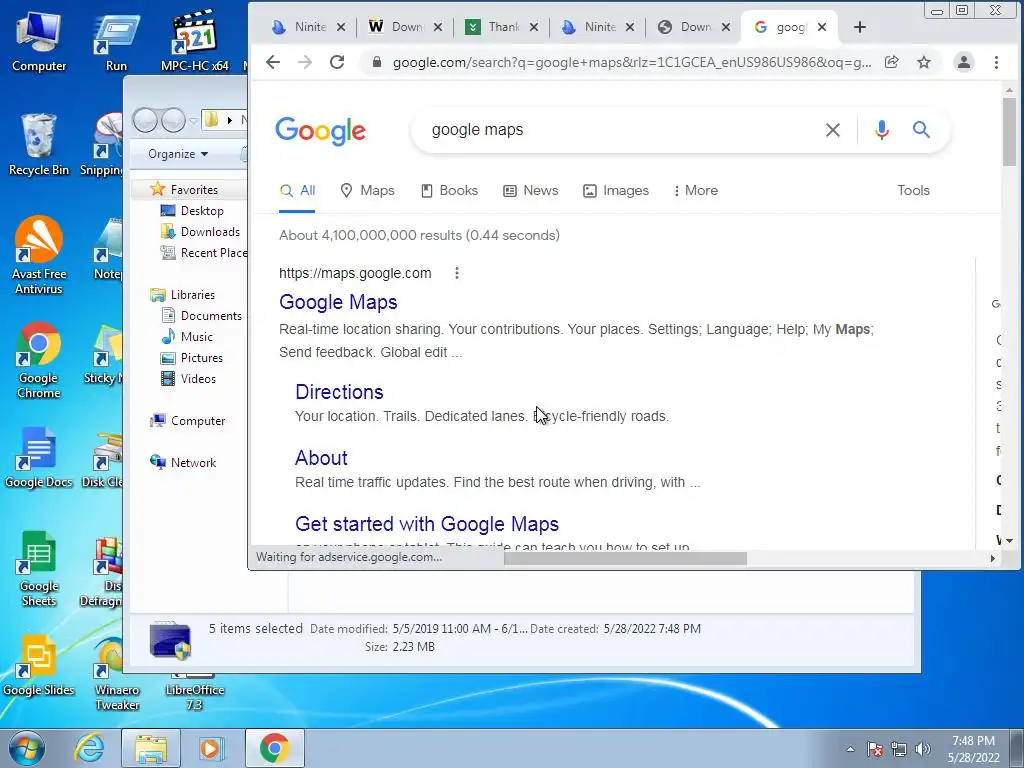The width and height of the screenshot is (1024, 768).
Task: Open the search Tools button
Action: pyautogui.click(x=913, y=191)
